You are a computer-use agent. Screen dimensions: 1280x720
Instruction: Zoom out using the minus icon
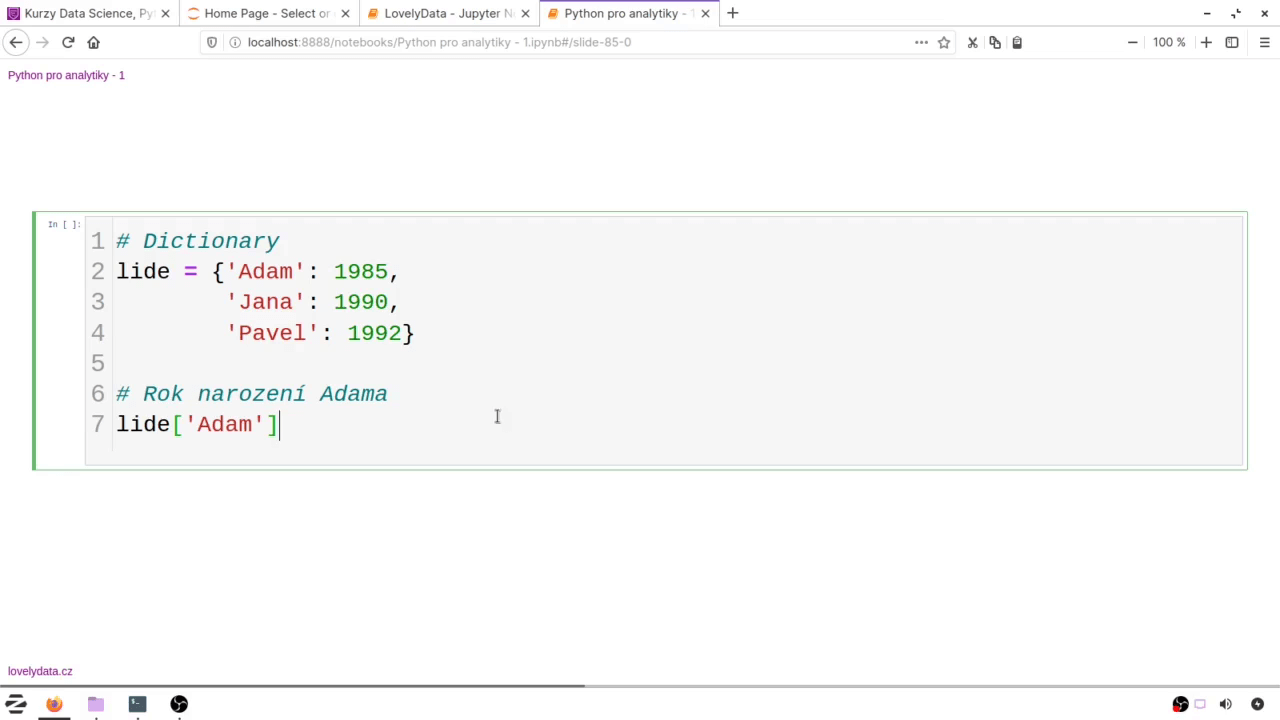(1132, 42)
